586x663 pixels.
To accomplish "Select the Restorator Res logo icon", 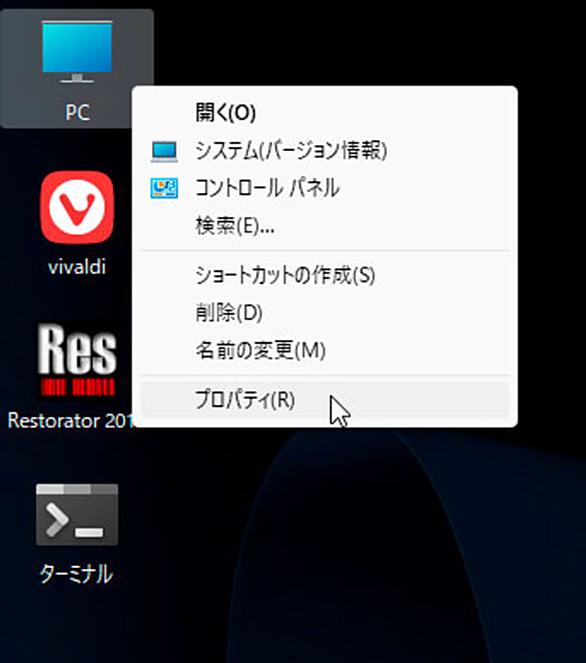I will pos(77,359).
